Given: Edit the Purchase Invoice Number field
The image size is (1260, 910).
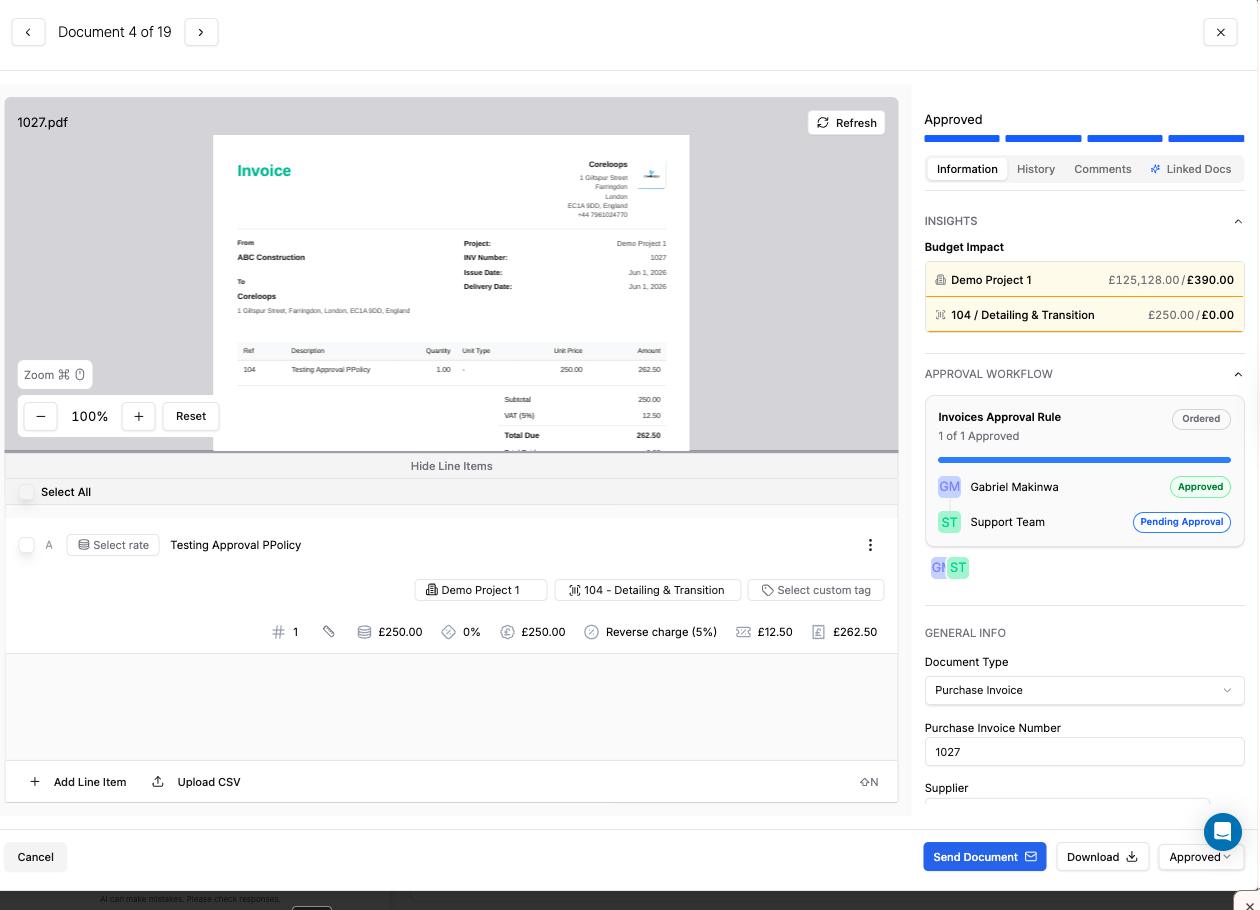Looking at the screenshot, I should (1084, 752).
